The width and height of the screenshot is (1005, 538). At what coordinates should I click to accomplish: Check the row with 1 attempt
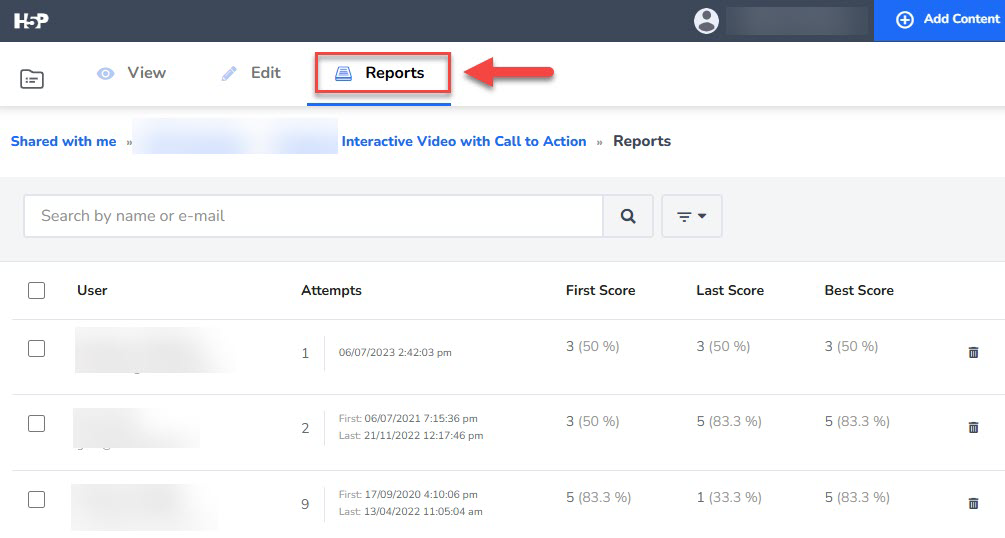click(x=37, y=349)
